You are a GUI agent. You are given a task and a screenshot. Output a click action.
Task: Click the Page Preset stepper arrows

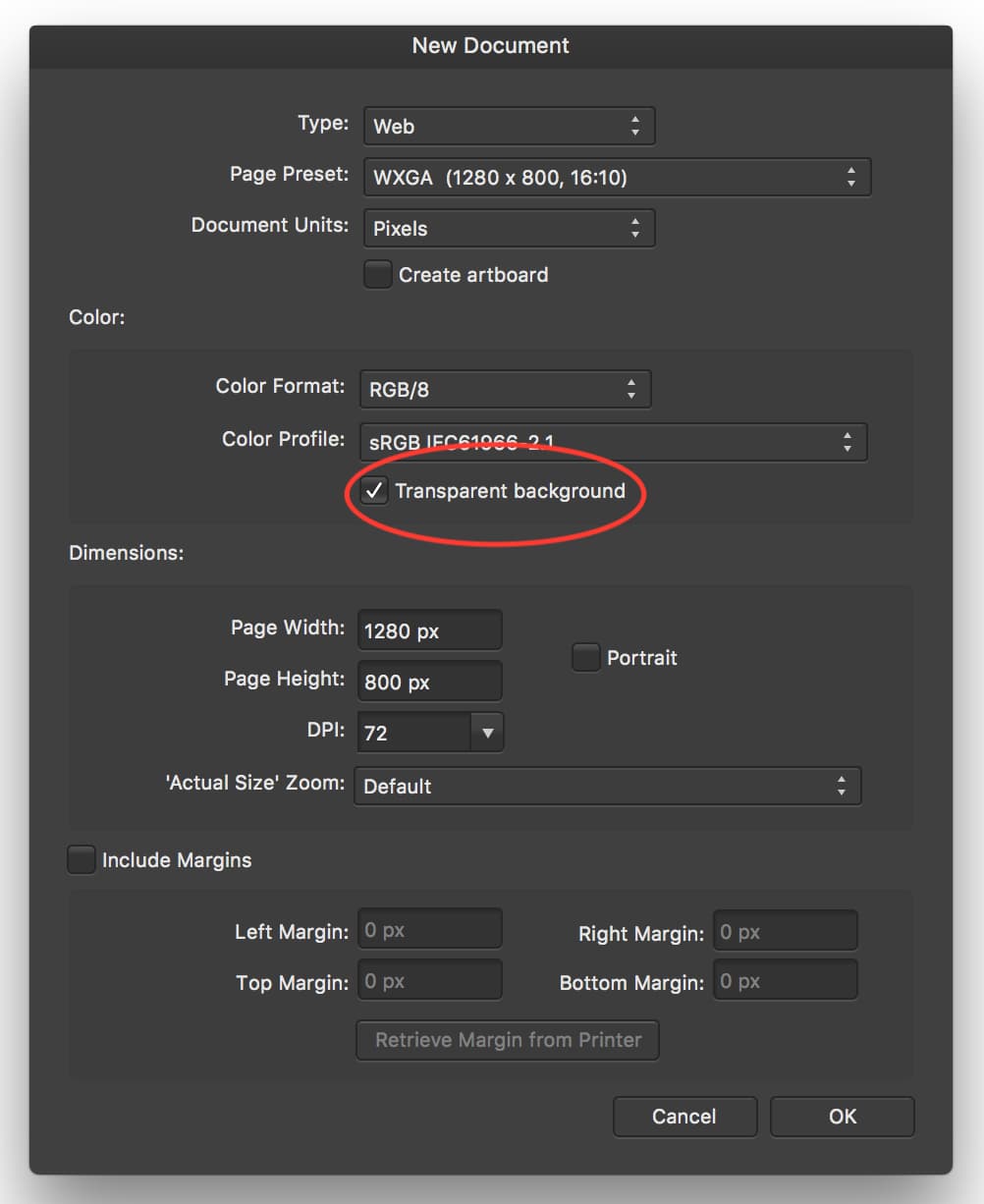(851, 177)
